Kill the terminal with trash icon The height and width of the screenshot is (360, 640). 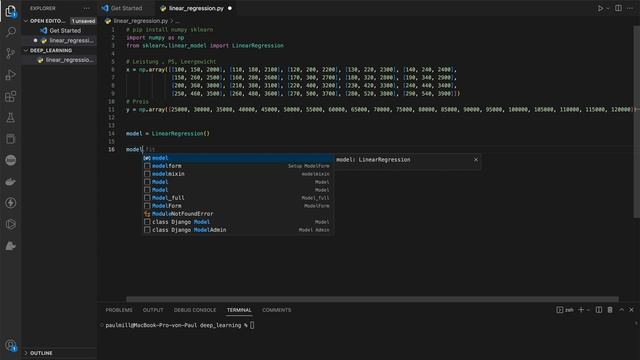[610, 310]
